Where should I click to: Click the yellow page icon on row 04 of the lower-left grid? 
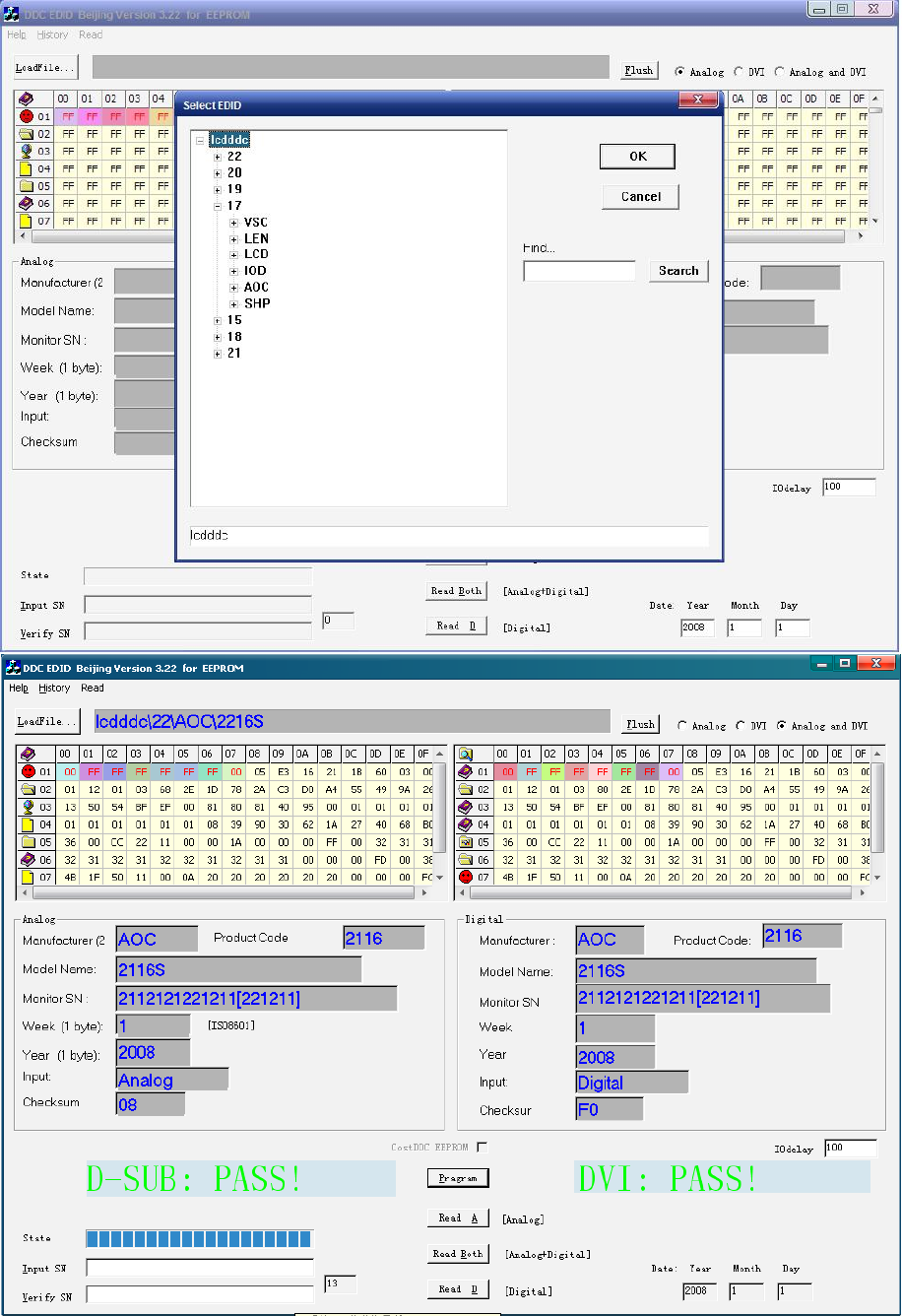29,824
